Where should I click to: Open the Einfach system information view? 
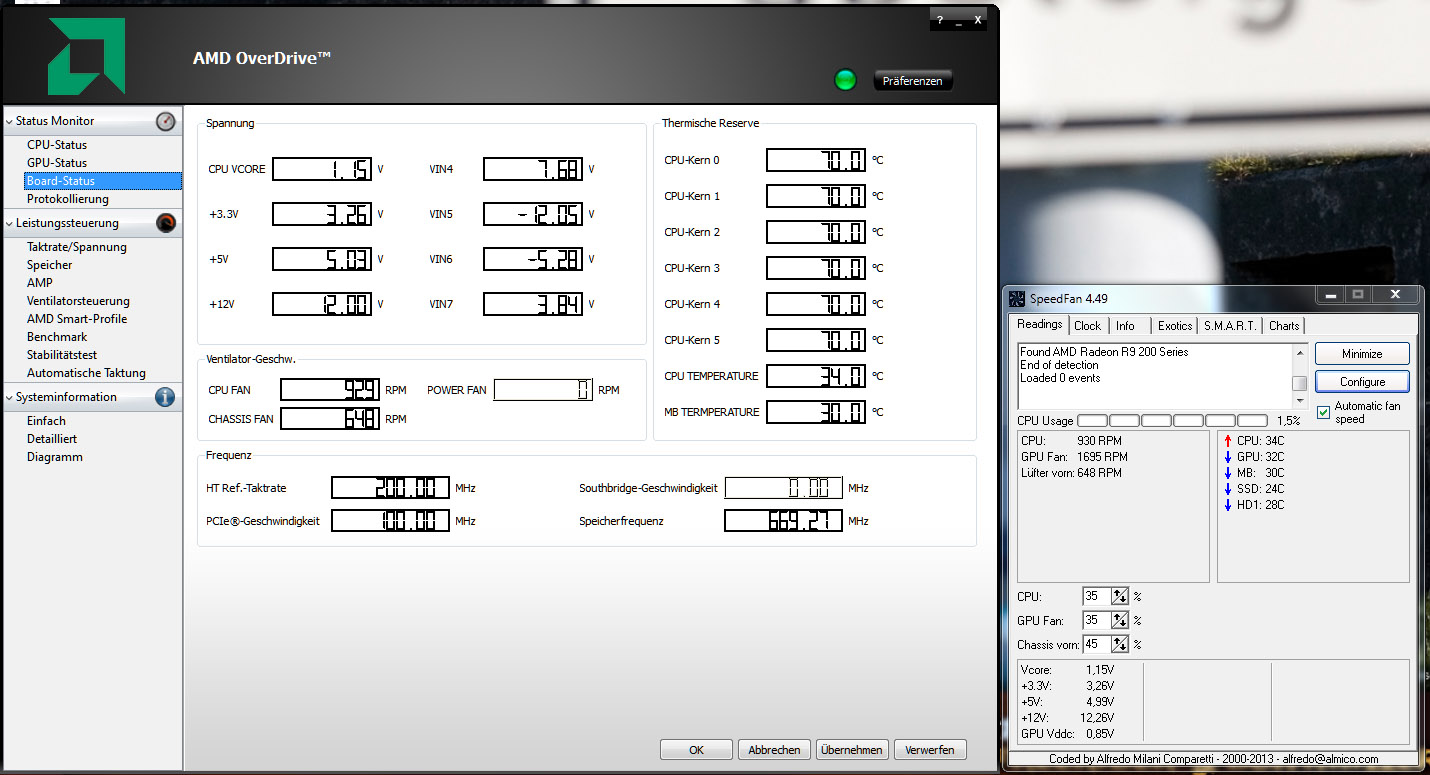[x=46, y=421]
